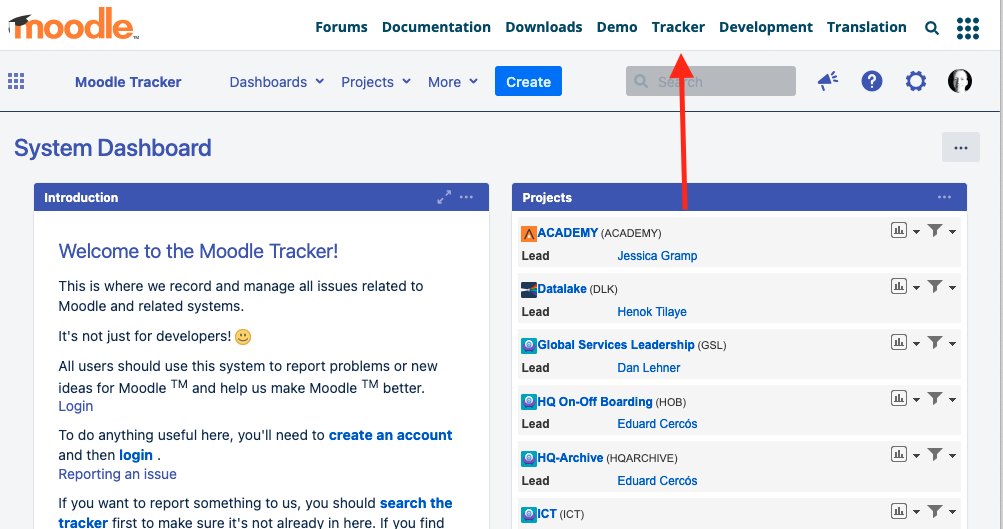Open filter funnel icon for Global Services Leadership
Screen dimensions: 1003x529
(x=935, y=342)
